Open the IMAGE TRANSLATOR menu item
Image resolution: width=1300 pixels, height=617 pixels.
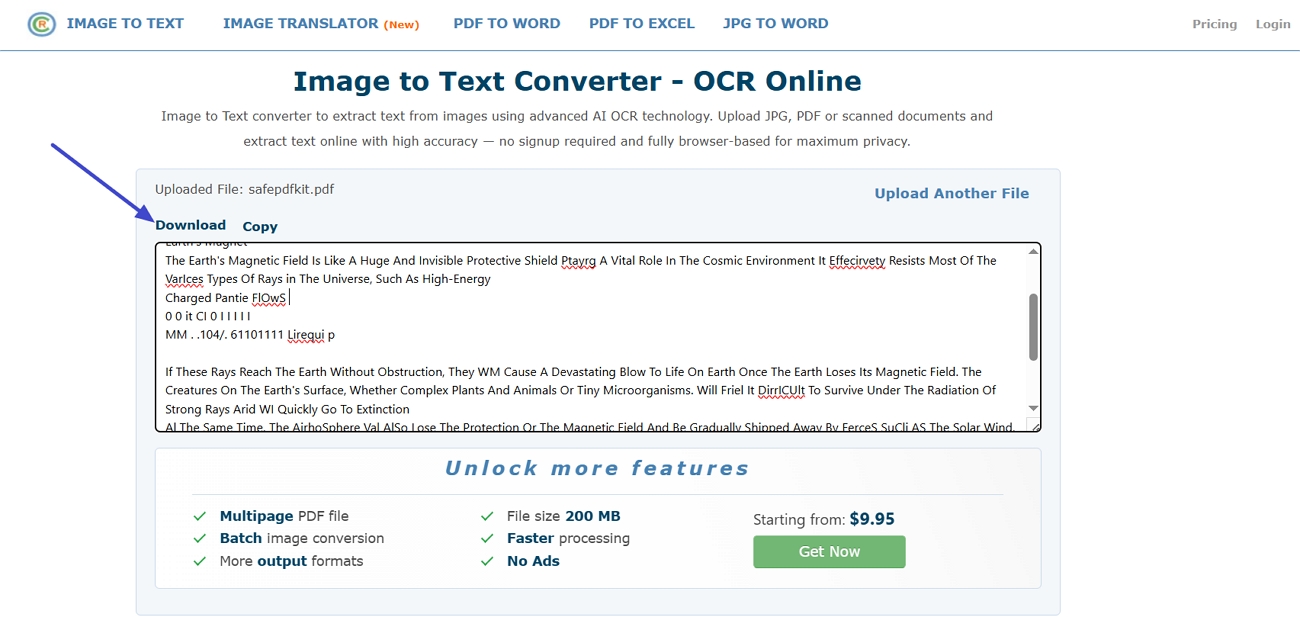[x=321, y=24]
